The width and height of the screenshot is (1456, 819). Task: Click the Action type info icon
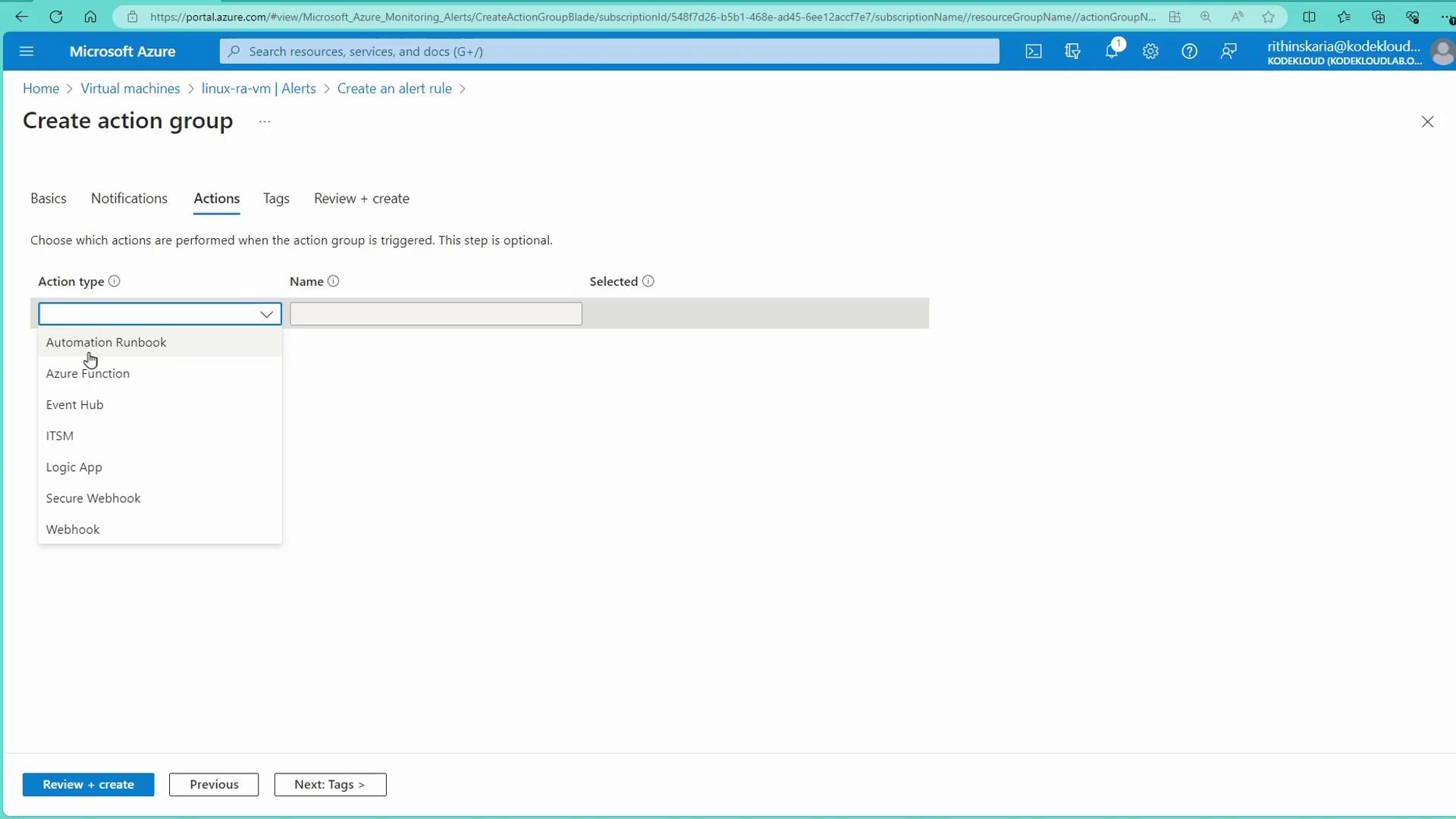115,281
